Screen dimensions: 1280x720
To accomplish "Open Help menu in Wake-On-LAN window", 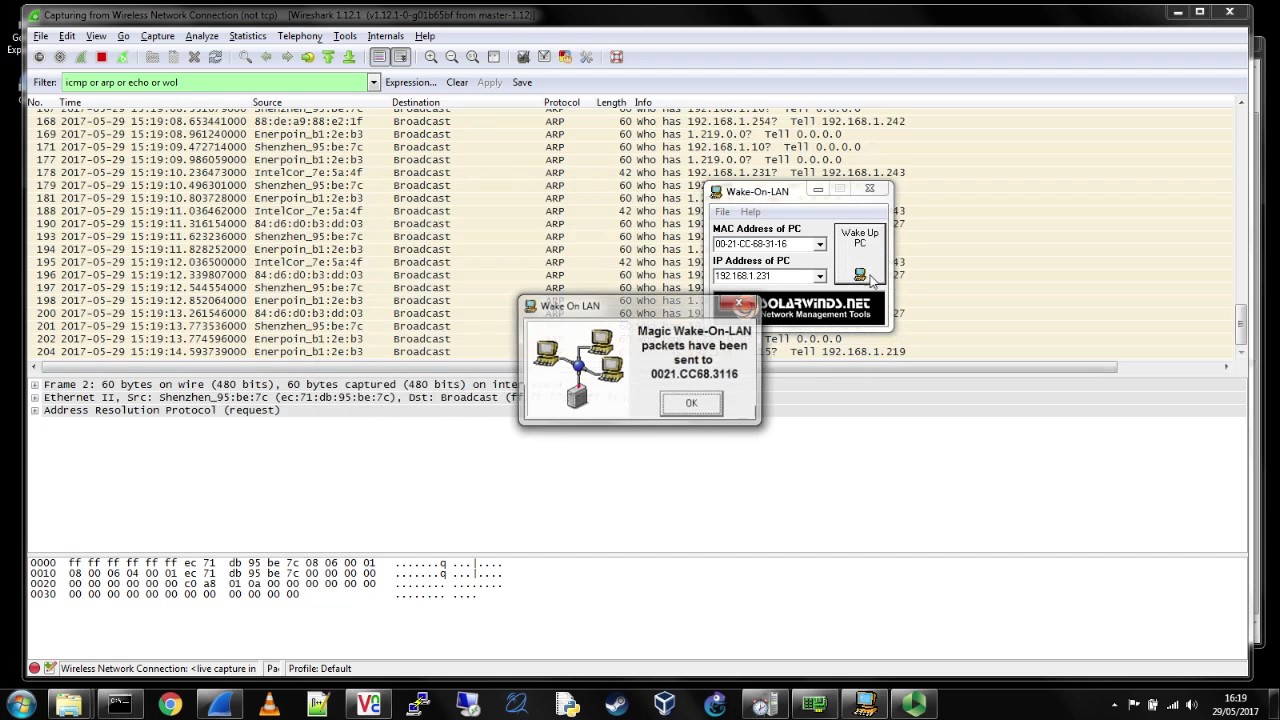I will tap(750, 212).
